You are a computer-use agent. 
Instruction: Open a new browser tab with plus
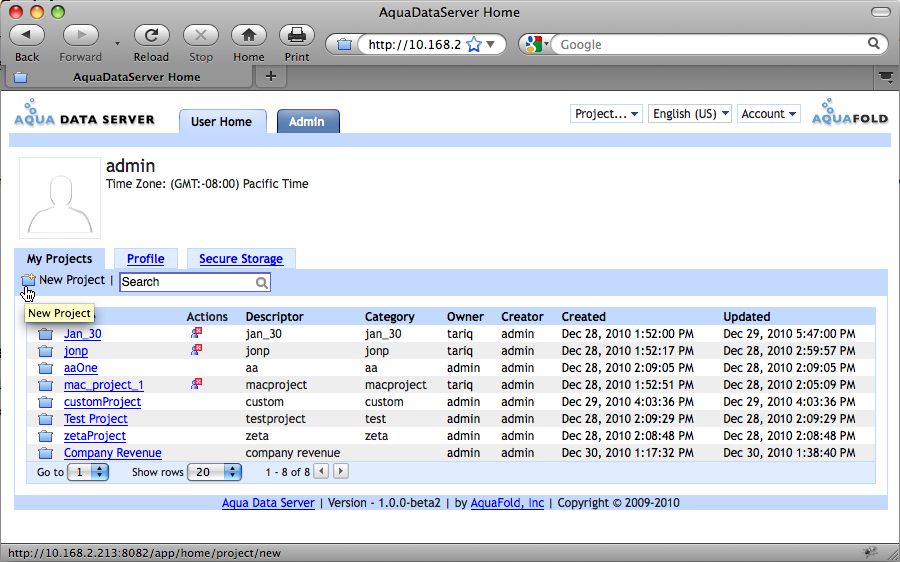pyautogui.click(x=271, y=76)
